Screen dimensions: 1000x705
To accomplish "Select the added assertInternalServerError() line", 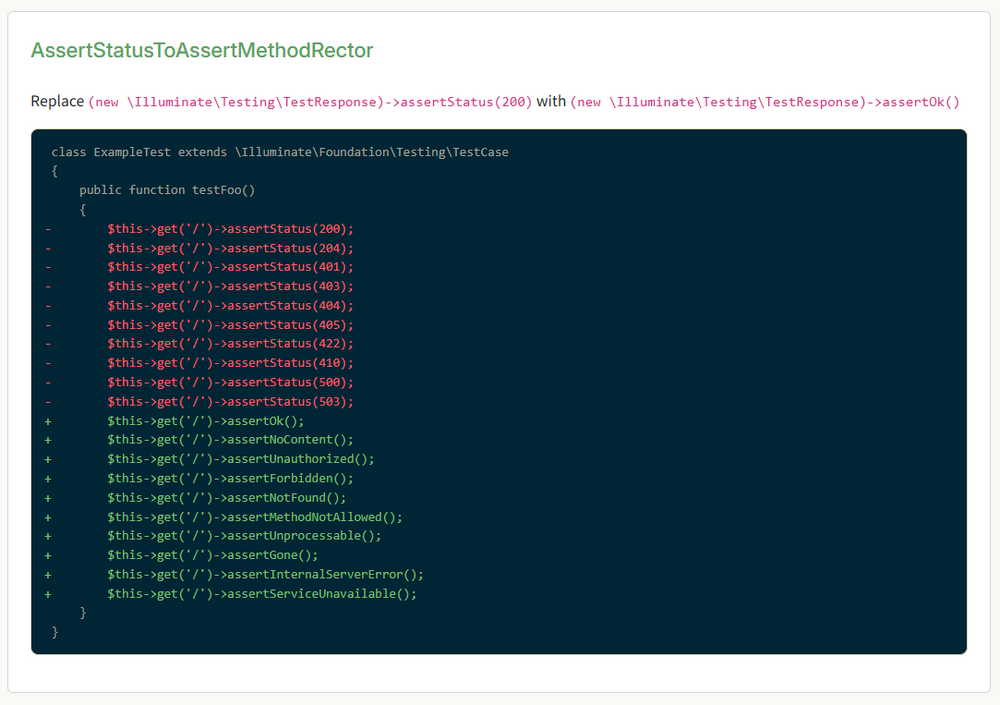I will click(265, 575).
